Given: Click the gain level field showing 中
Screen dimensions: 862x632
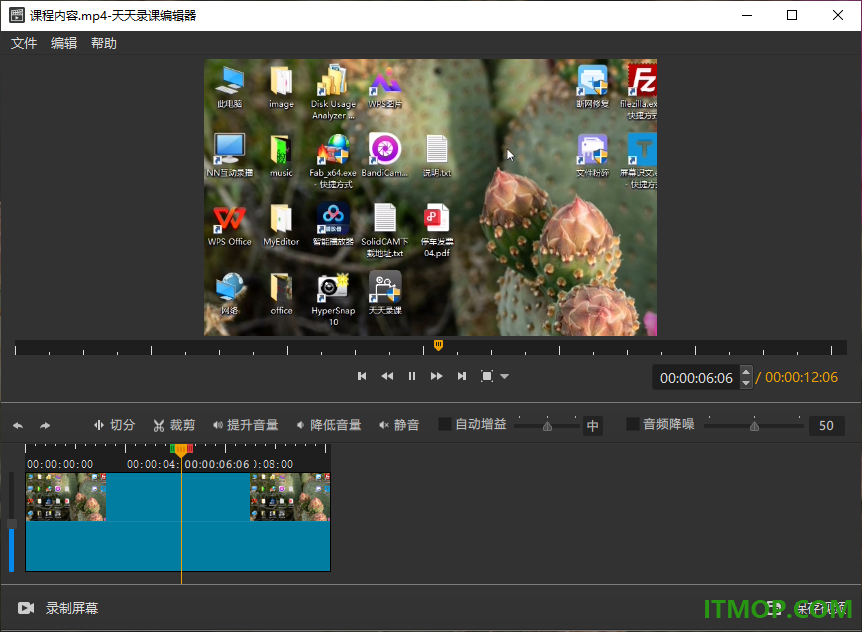Looking at the screenshot, I should (x=593, y=426).
